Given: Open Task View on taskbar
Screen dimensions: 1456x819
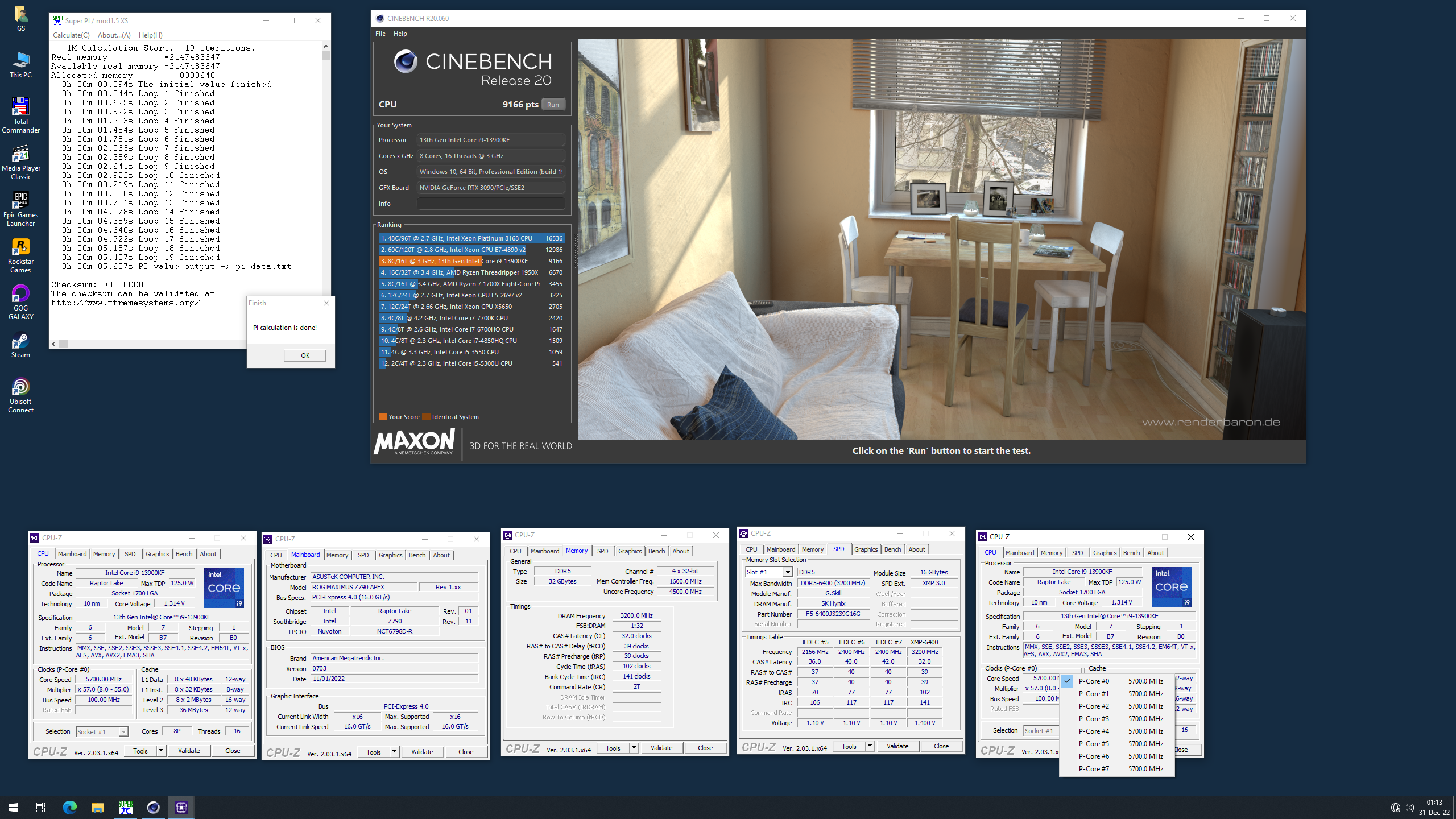Looking at the screenshot, I should click(x=41, y=807).
